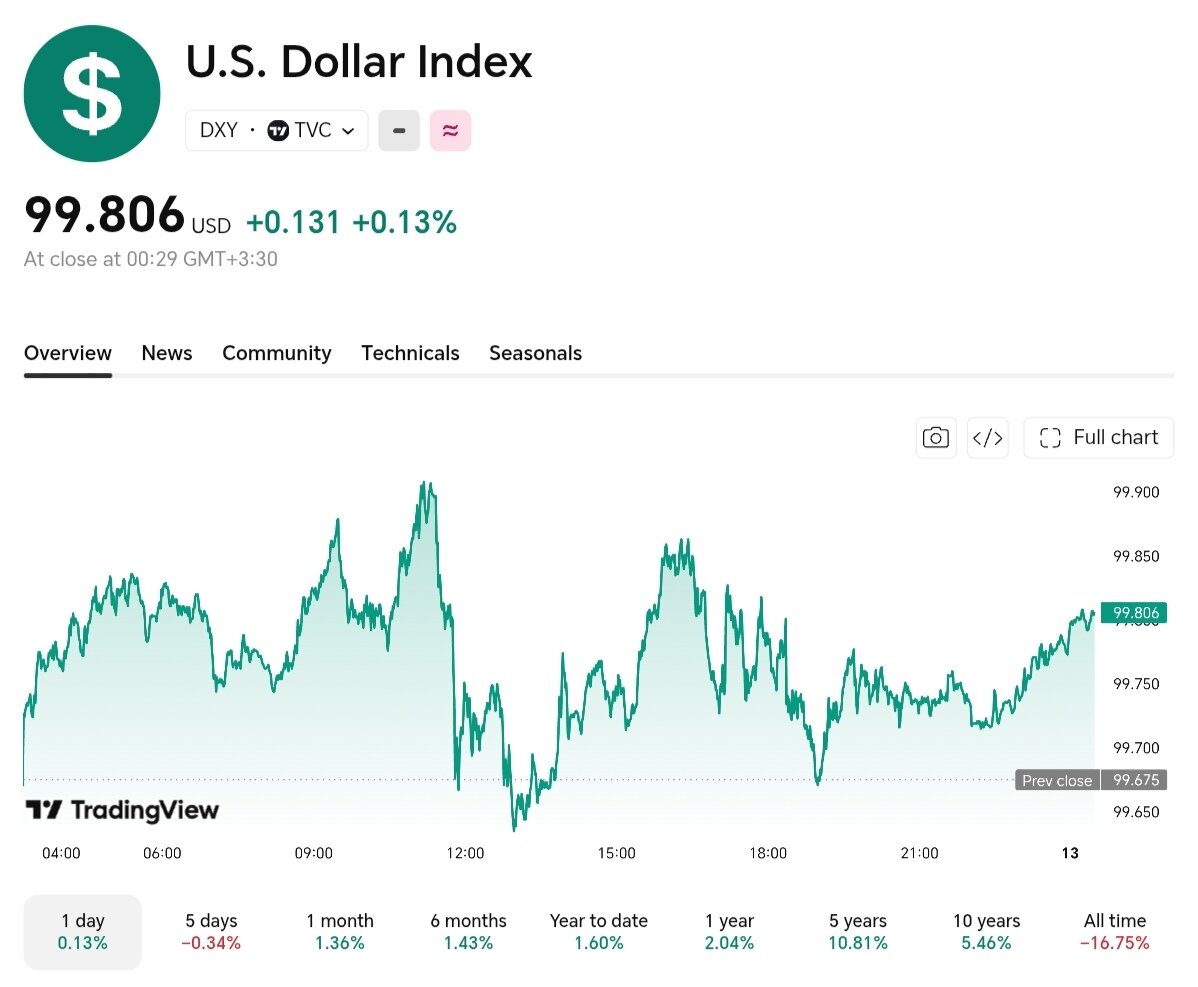The width and height of the screenshot is (1198, 987).
Task: Click the green dollar sign logo
Action: coord(92,93)
